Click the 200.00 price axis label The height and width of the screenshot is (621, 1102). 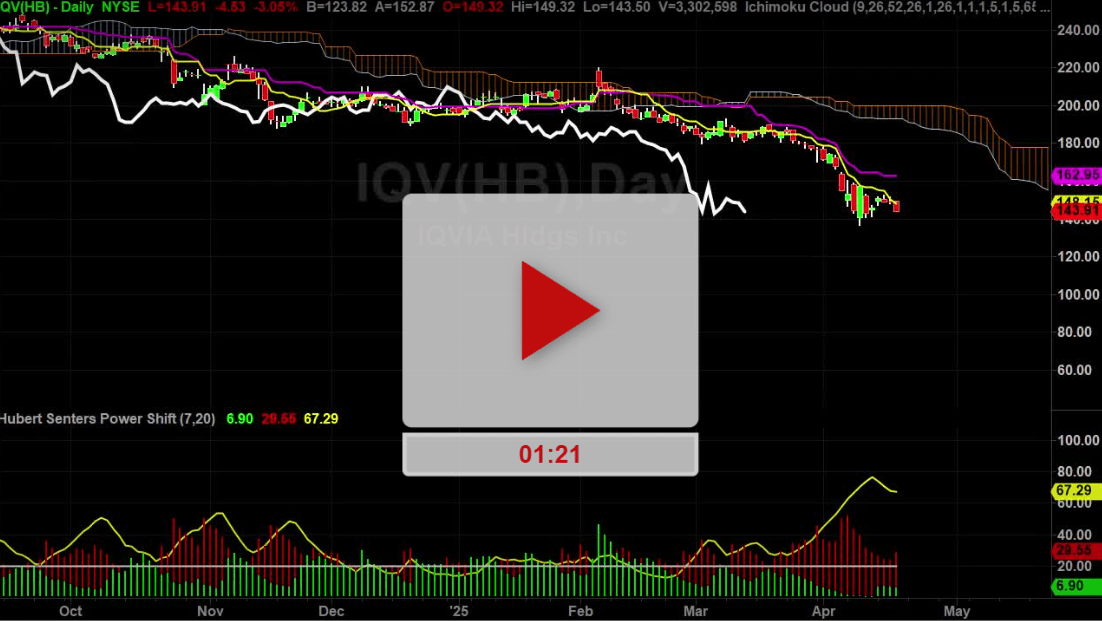[x=1078, y=105]
